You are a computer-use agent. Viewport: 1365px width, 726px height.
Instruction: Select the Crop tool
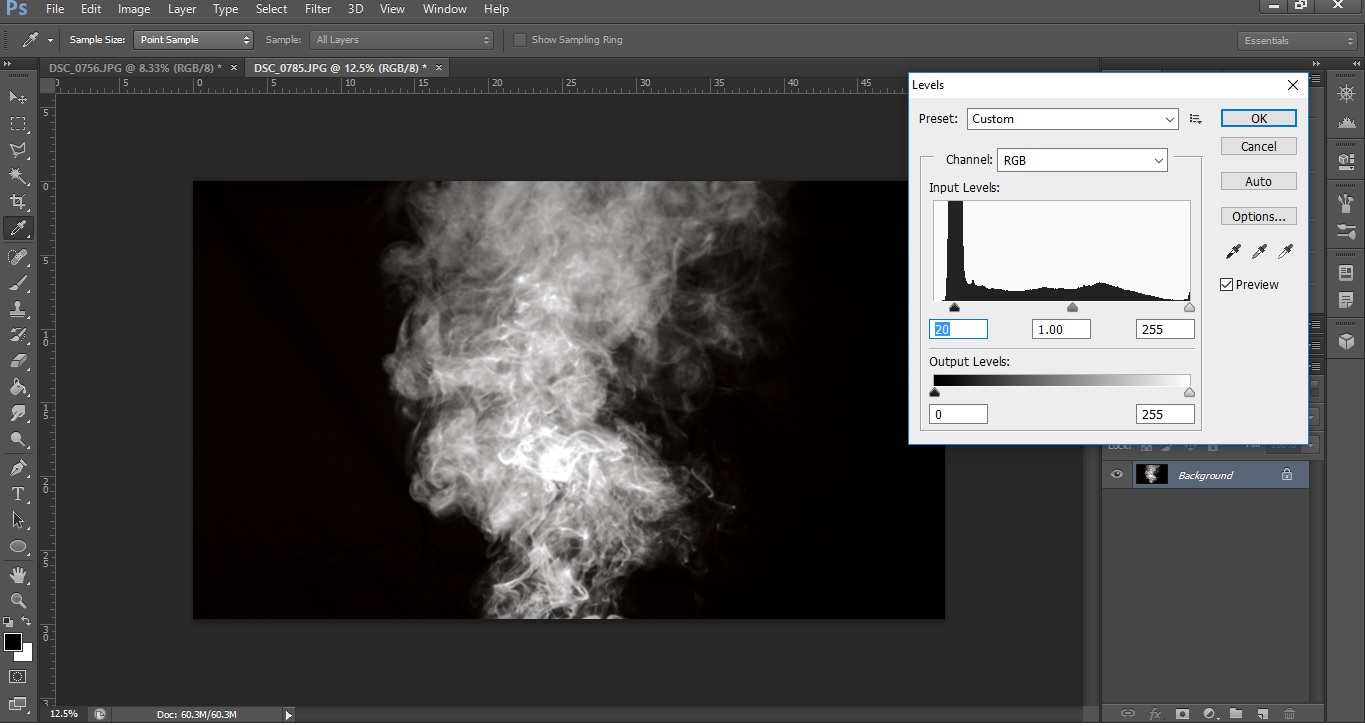click(x=18, y=202)
